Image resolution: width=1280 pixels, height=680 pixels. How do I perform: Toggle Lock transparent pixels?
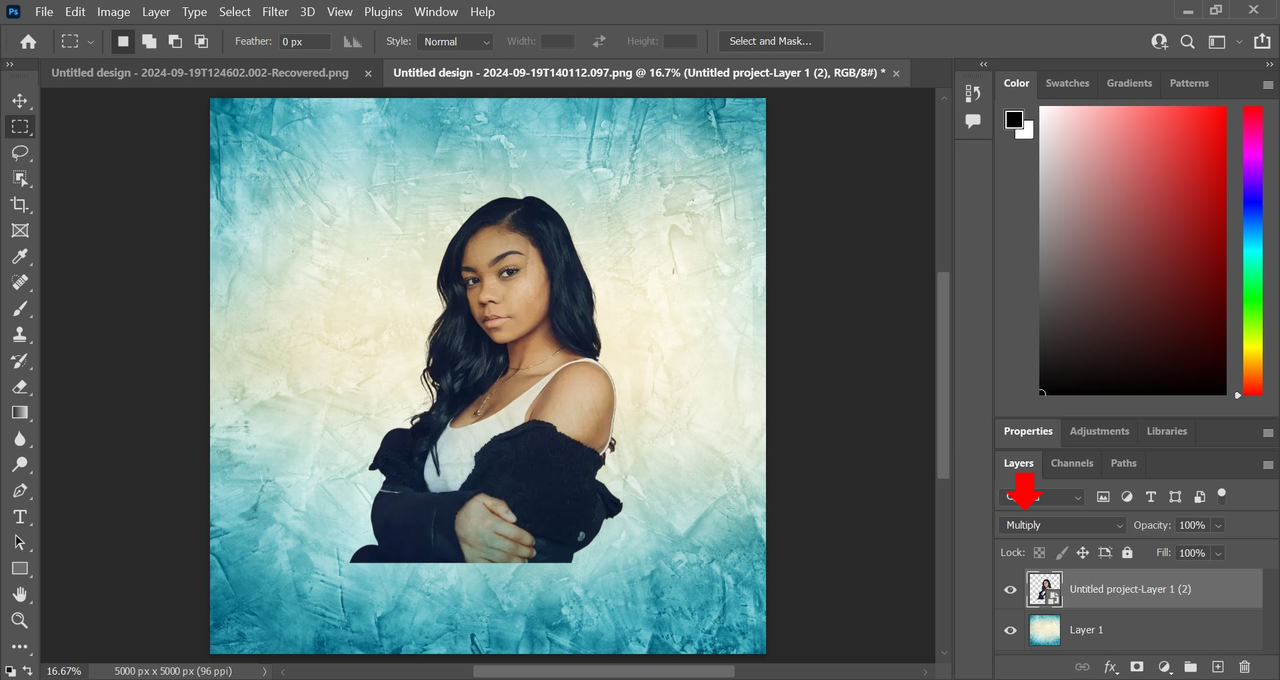pyautogui.click(x=1039, y=552)
